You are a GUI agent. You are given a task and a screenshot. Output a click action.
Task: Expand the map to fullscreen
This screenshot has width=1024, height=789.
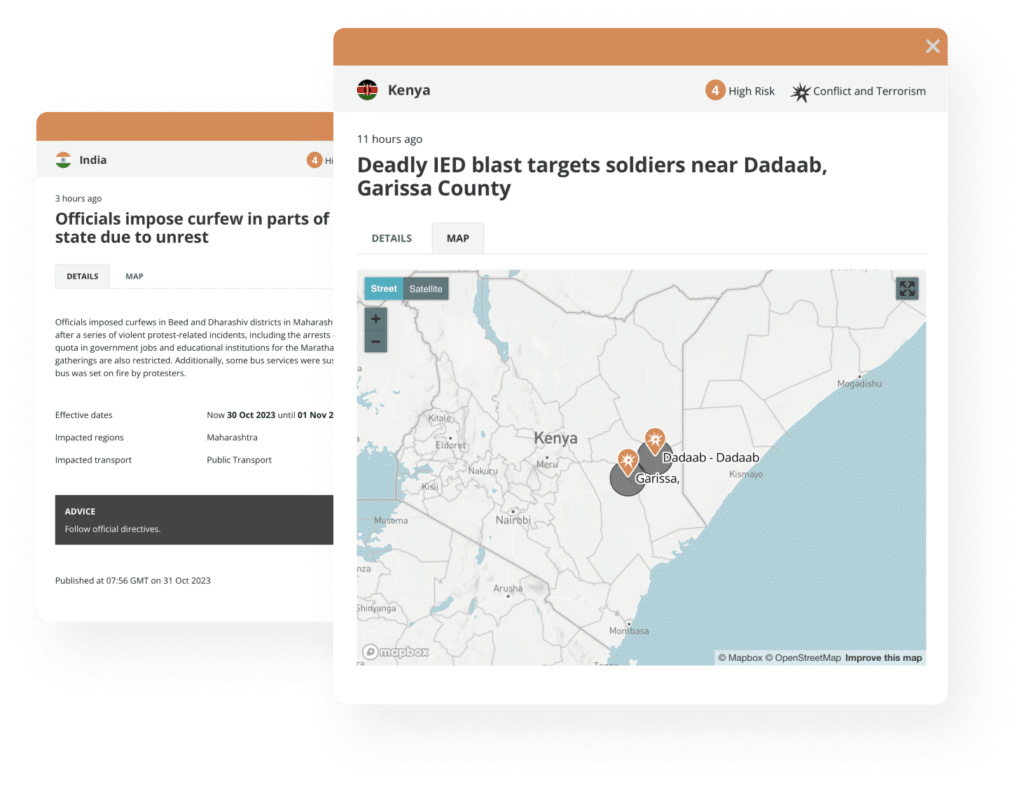(906, 289)
